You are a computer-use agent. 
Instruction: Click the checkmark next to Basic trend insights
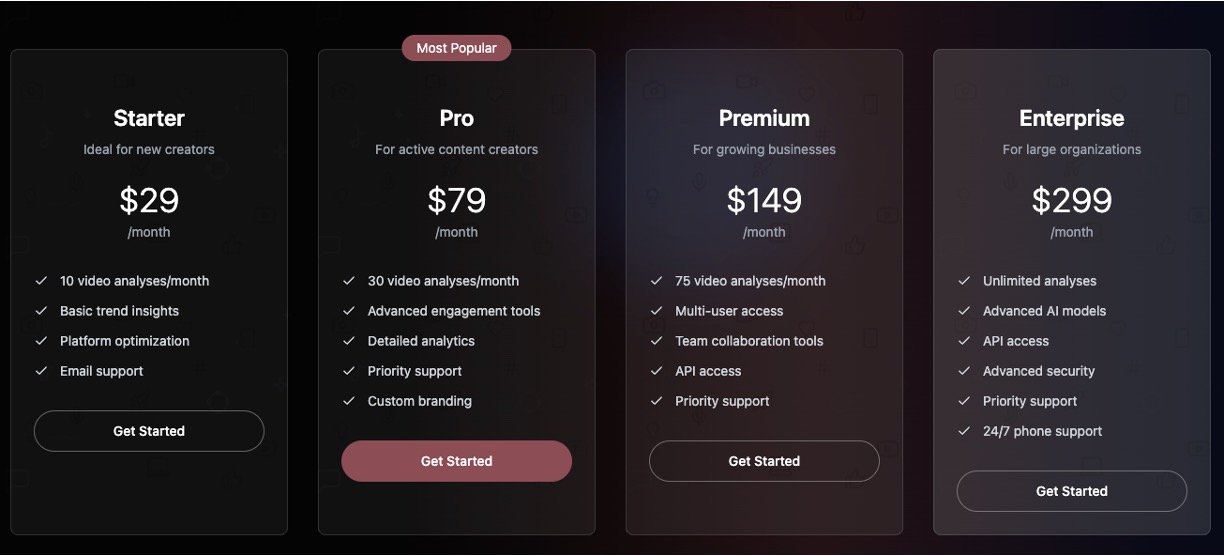42,311
